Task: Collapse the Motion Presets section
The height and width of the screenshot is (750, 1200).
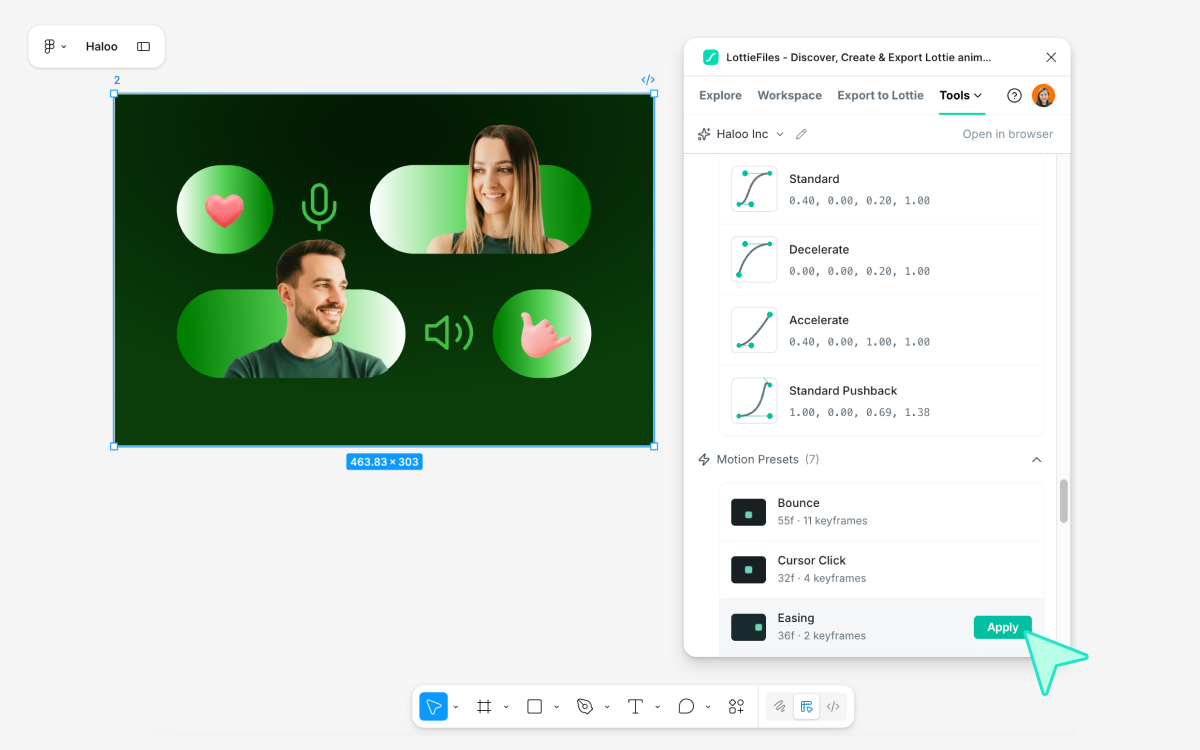Action: click(1036, 460)
